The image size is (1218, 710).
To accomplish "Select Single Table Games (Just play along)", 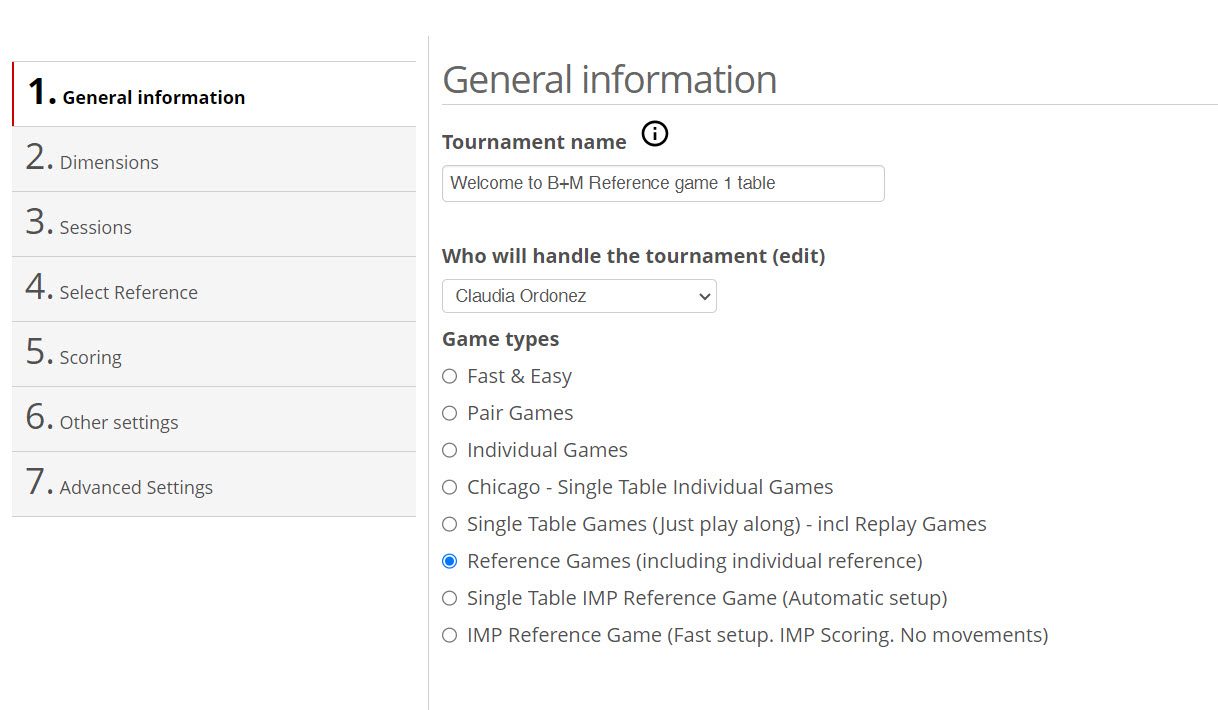I will (x=449, y=524).
